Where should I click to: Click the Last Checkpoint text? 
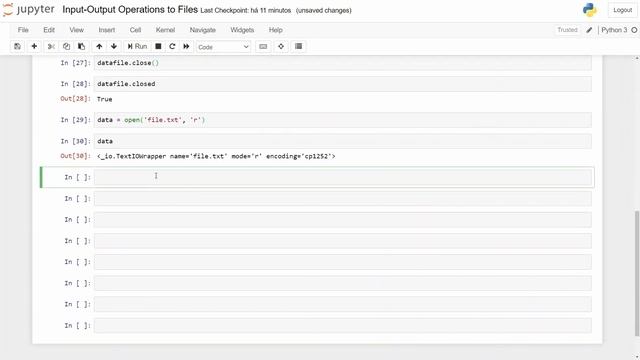tap(246, 11)
